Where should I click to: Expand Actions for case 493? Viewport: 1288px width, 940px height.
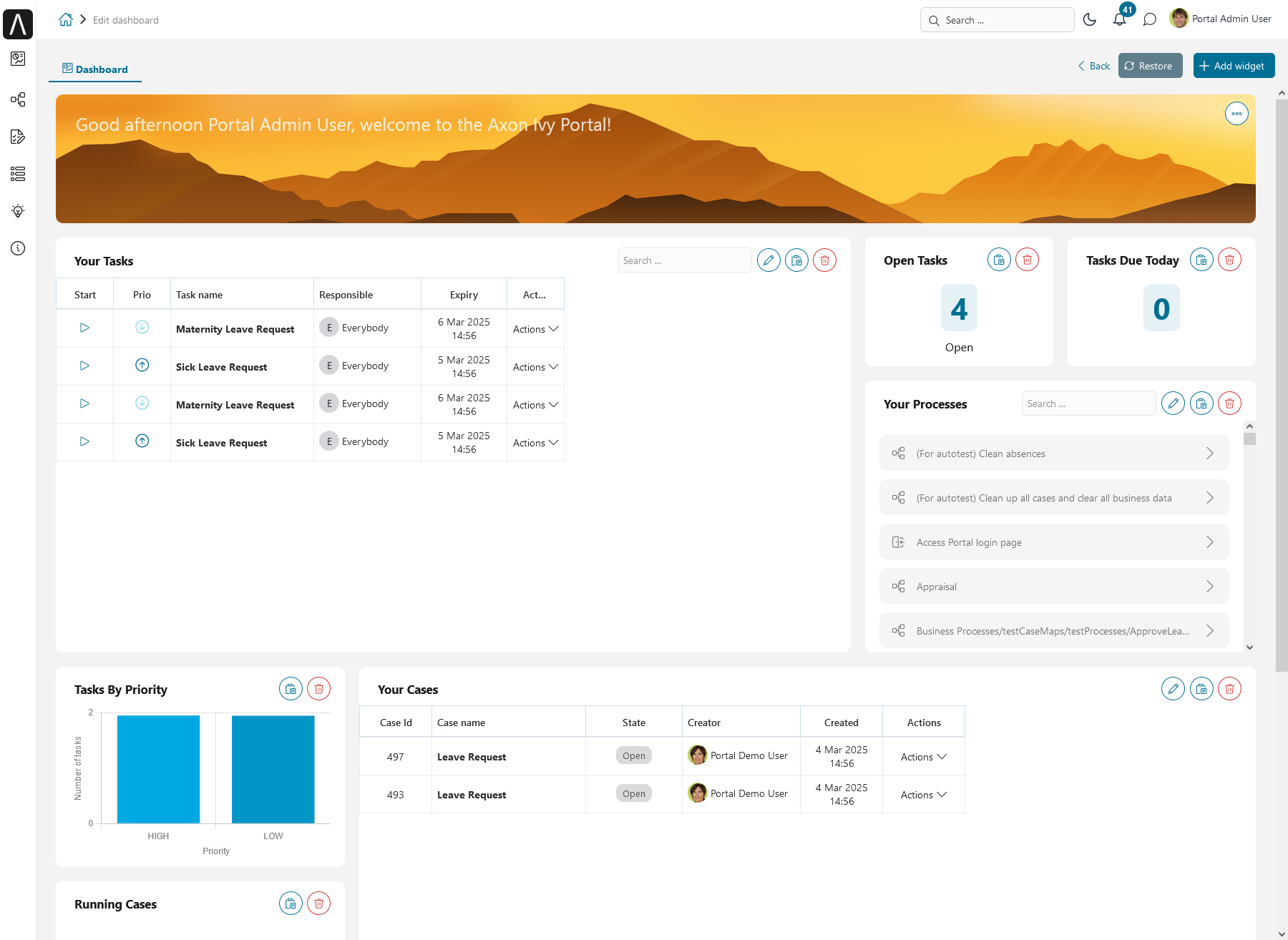[924, 795]
